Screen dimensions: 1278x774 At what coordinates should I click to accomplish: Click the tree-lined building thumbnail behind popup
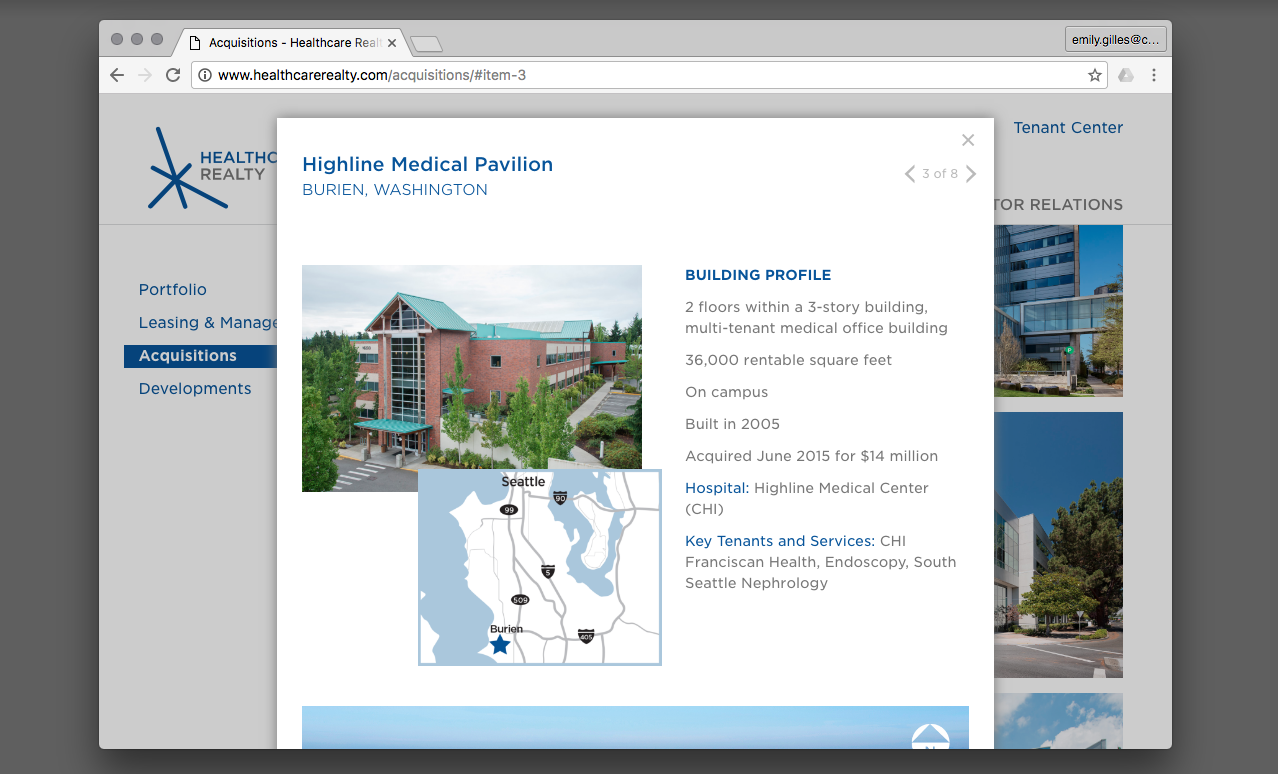click(x=1058, y=545)
